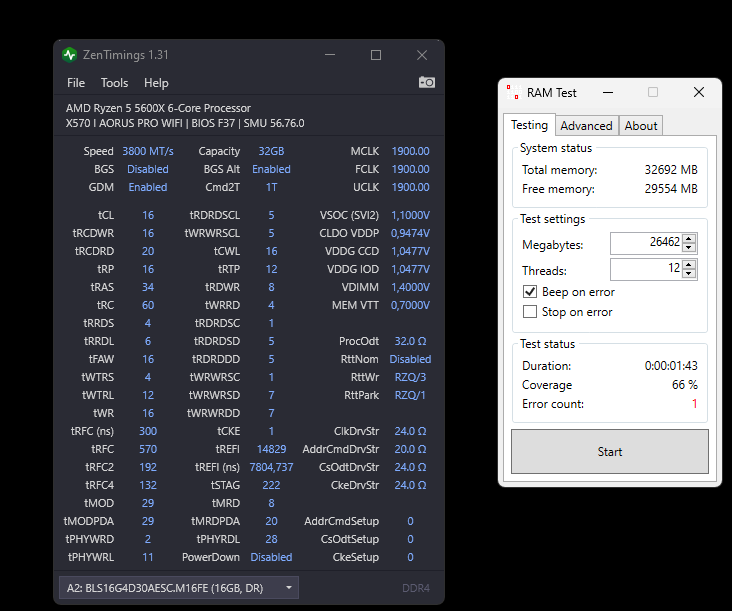The width and height of the screenshot is (732, 611).
Task: Click the FCLK 1900.00 value
Action: click(x=410, y=169)
